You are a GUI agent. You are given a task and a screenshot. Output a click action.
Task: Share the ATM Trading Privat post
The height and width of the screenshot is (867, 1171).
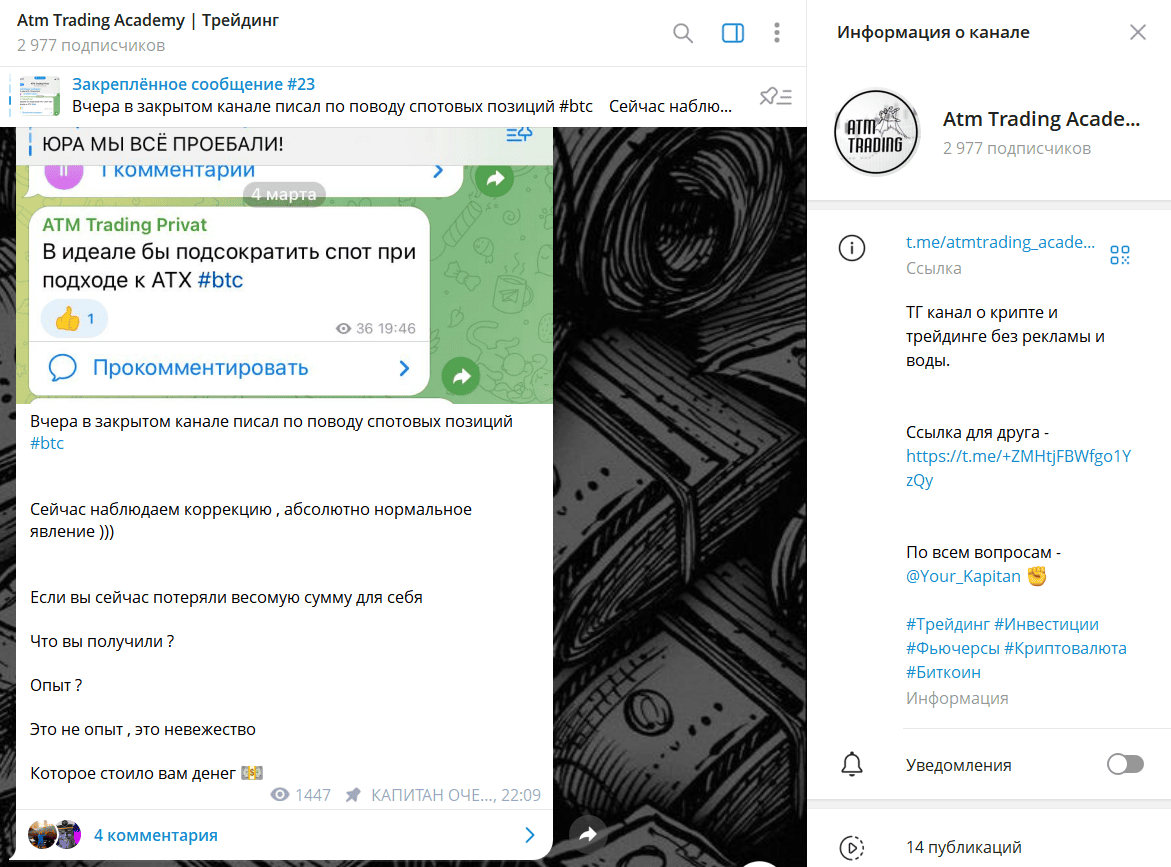point(461,377)
